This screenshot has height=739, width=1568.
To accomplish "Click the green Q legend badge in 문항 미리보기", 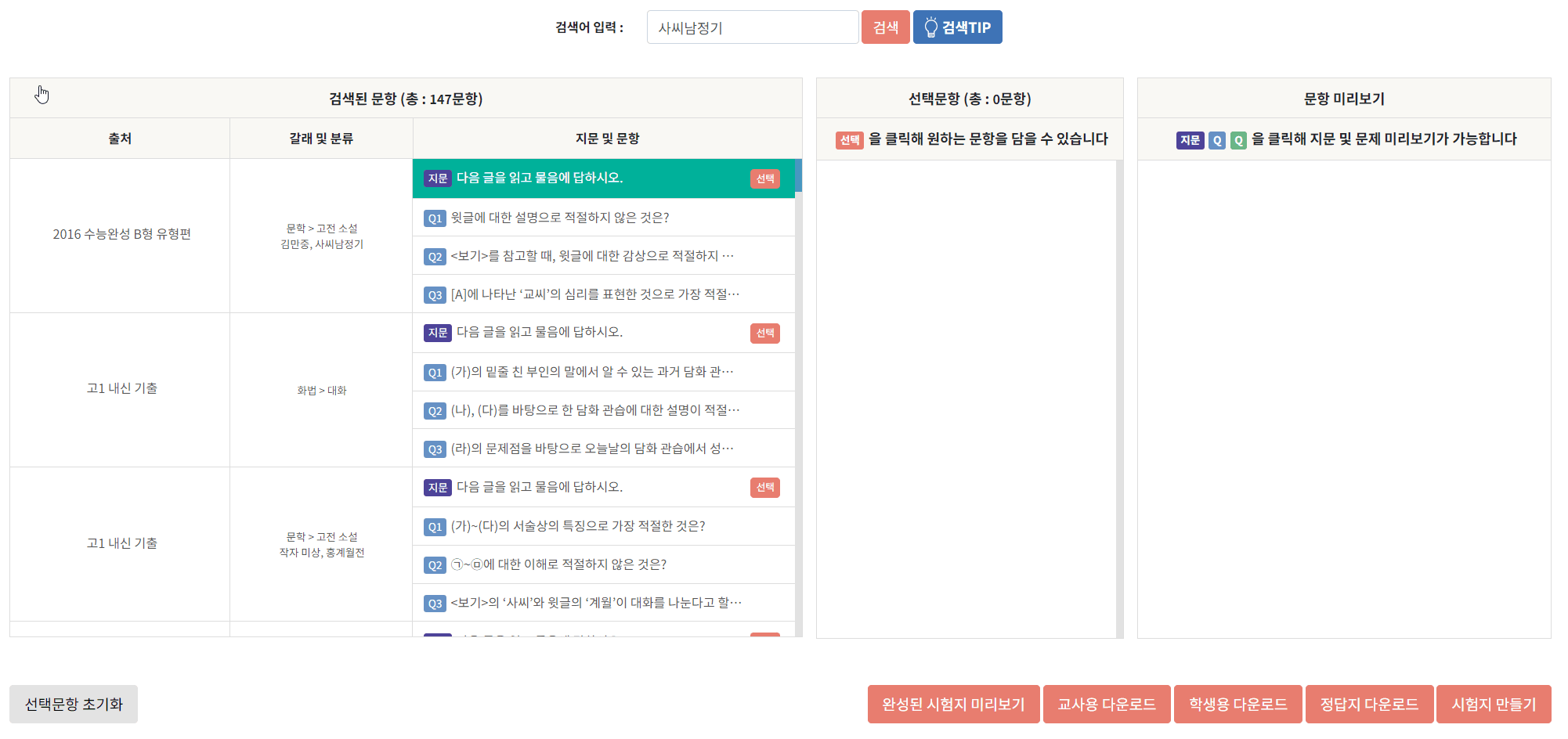I will pos(1238,140).
